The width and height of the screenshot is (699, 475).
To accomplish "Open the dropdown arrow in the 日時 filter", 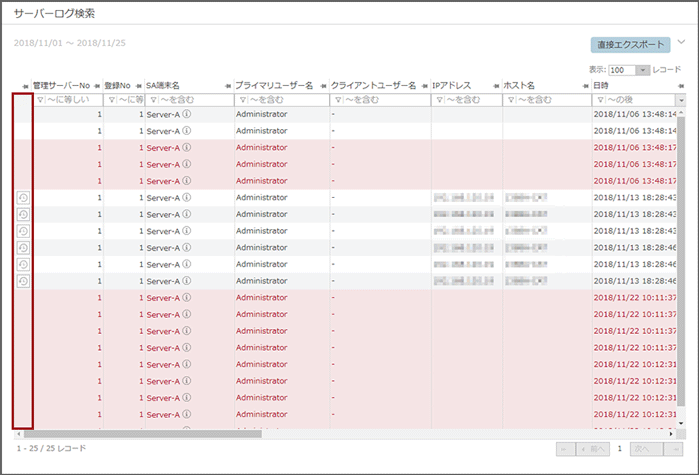I will click(681, 100).
